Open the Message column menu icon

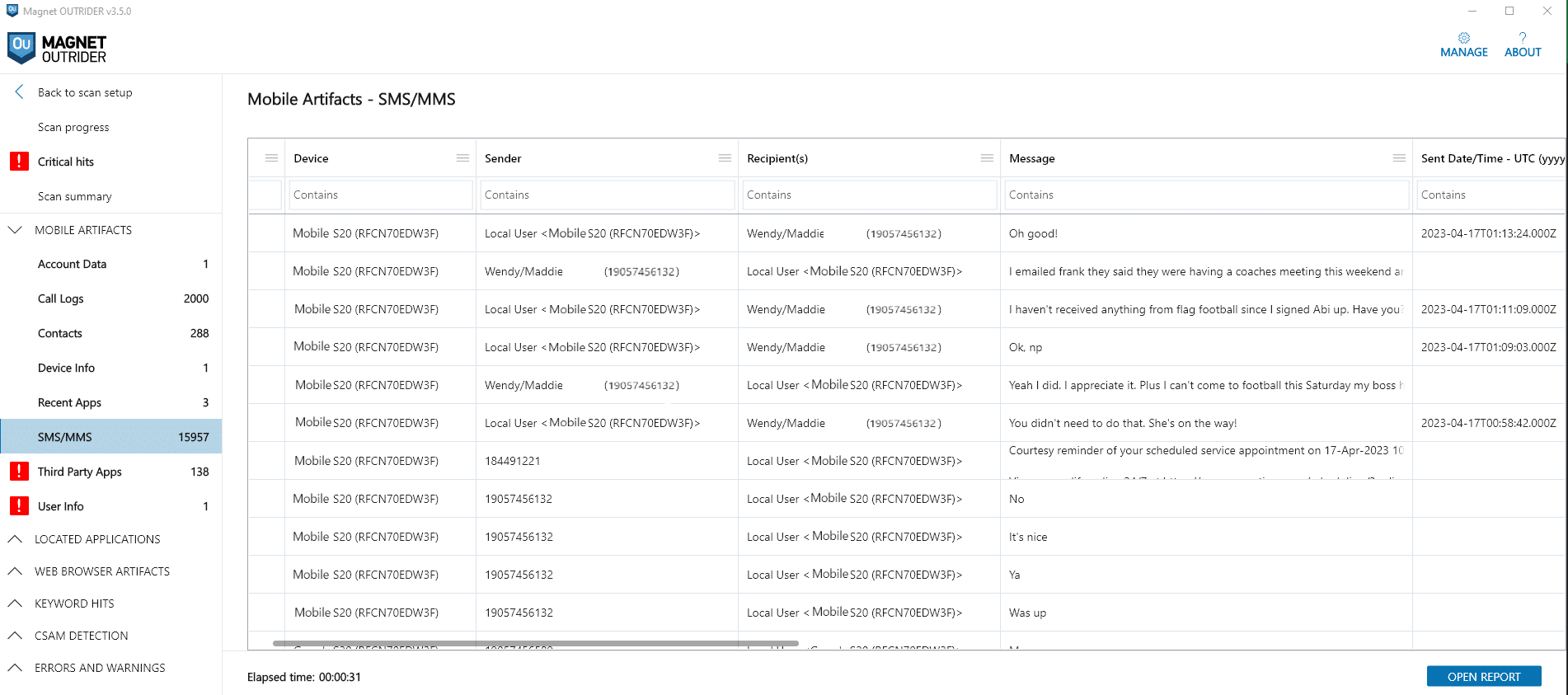pyautogui.click(x=1399, y=158)
